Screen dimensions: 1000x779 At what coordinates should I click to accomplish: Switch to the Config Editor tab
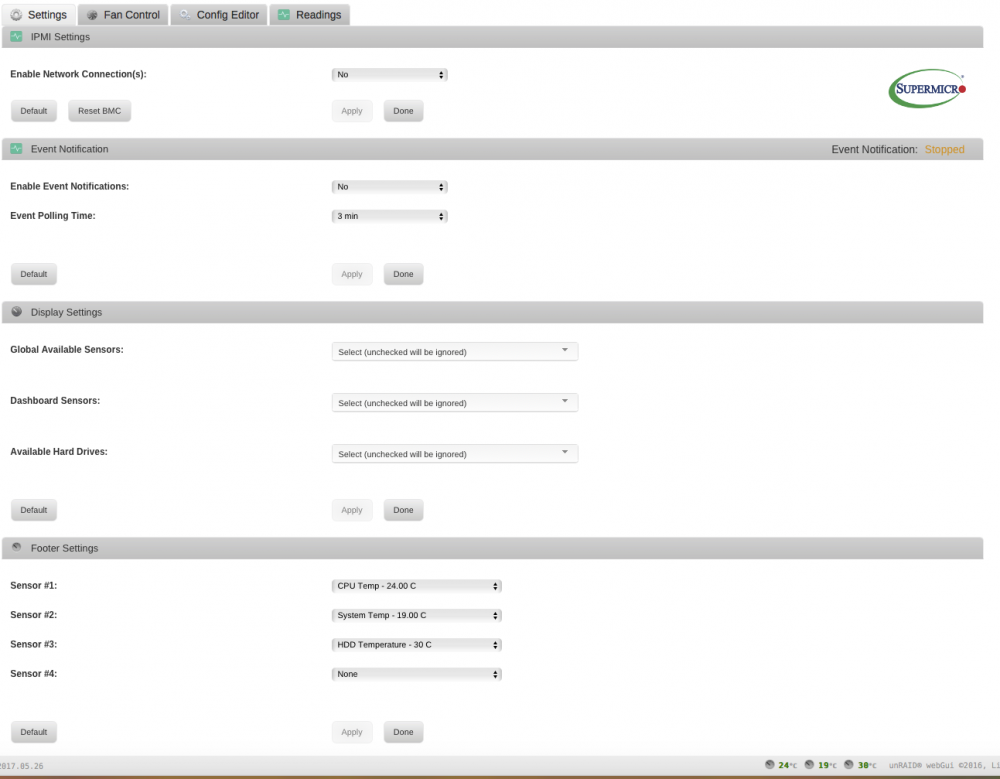coord(219,15)
